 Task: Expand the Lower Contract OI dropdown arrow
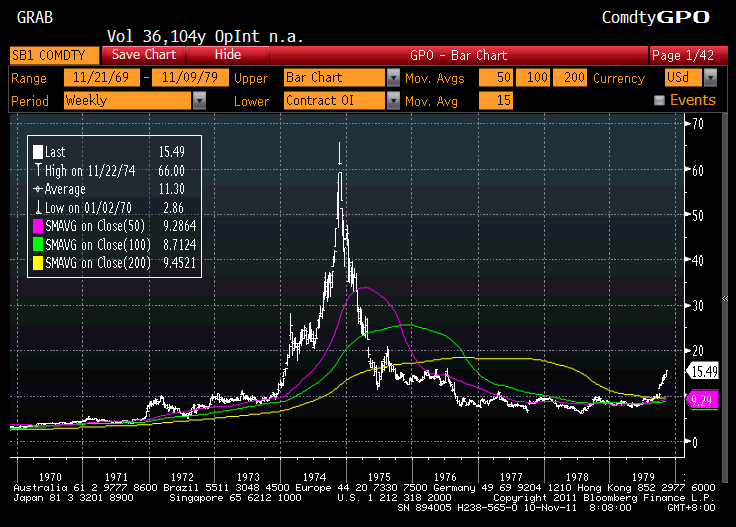click(x=393, y=100)
